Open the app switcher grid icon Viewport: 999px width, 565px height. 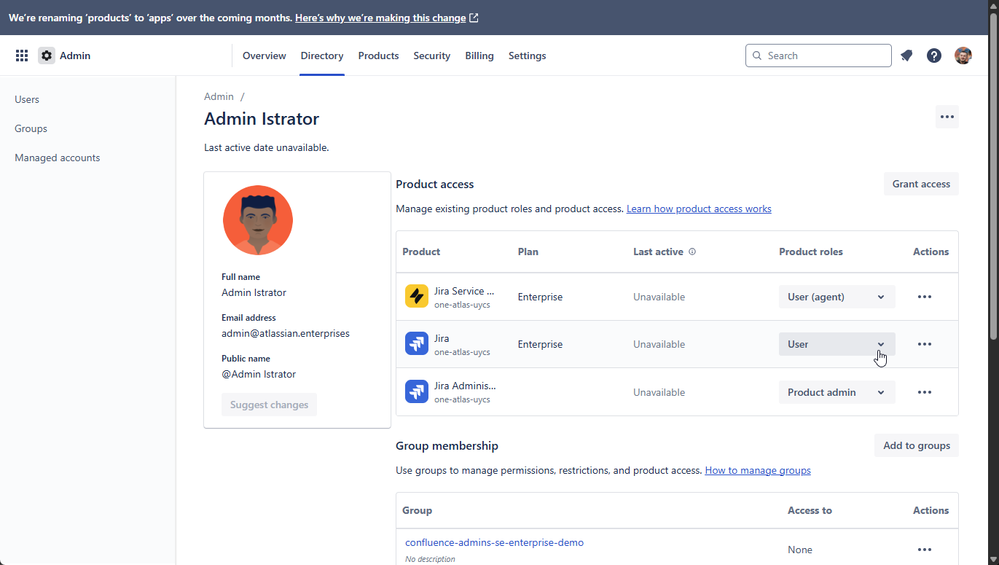coord(22,55)
